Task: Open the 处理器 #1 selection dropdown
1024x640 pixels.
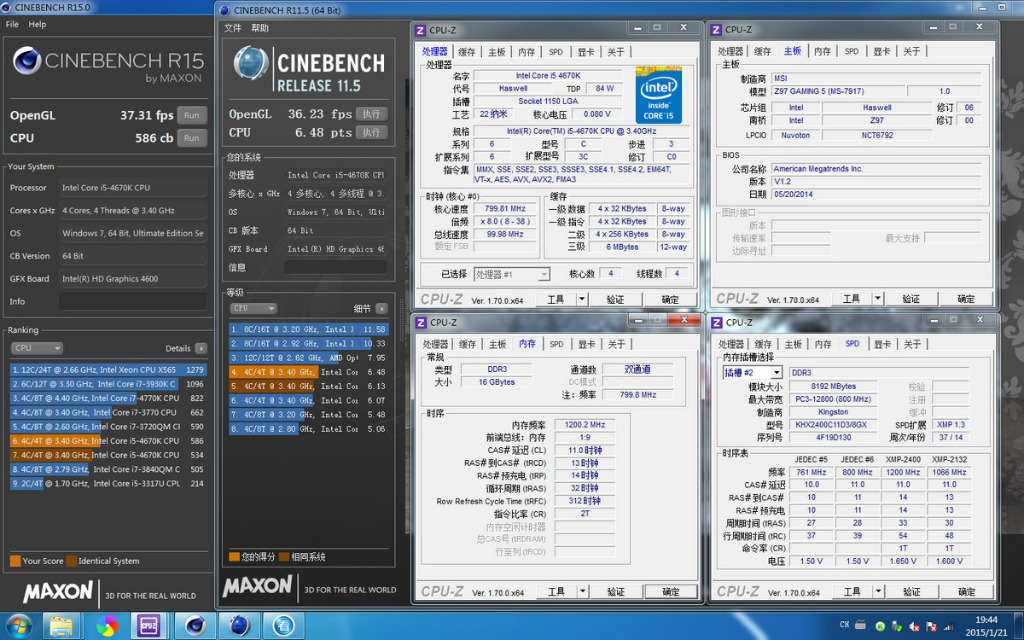Action: 511,274
